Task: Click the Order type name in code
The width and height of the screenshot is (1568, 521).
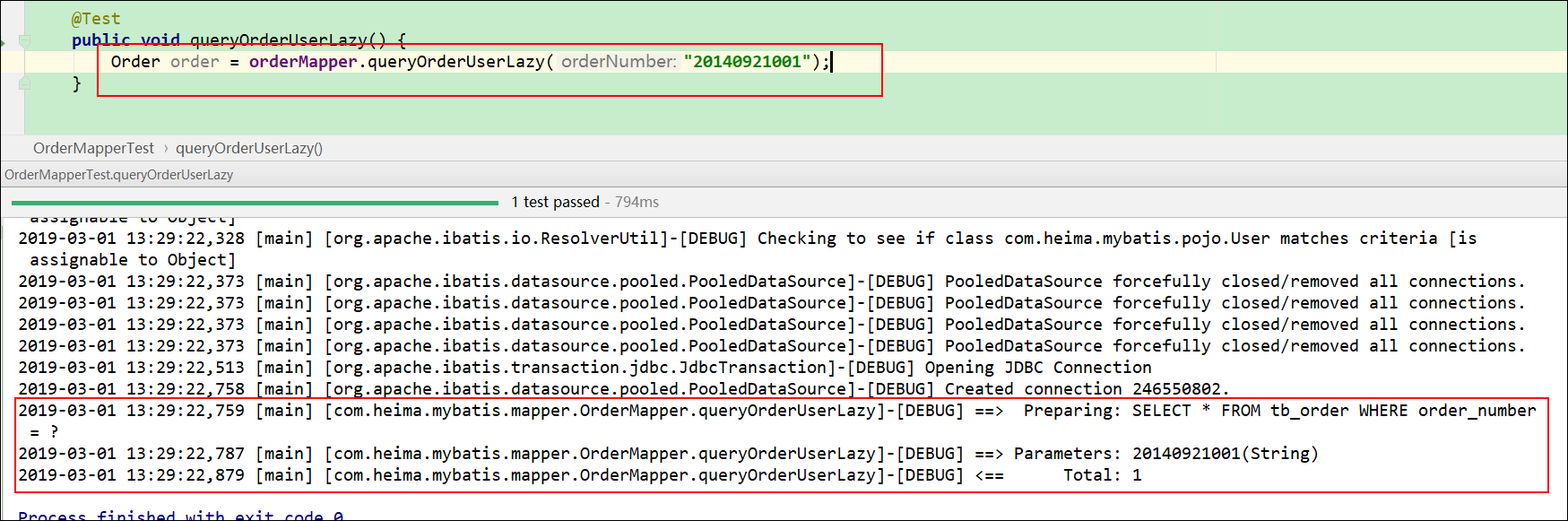Action: tap(134, 62)
